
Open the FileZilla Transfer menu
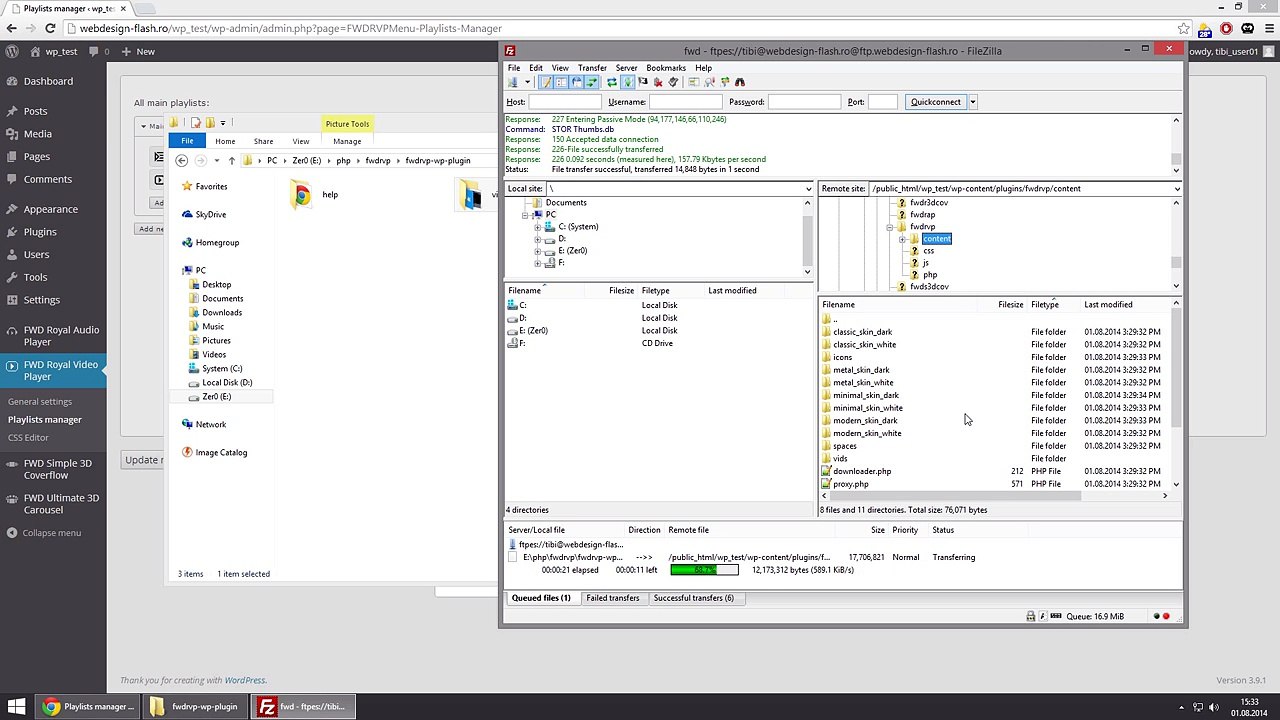click(592, 68)
